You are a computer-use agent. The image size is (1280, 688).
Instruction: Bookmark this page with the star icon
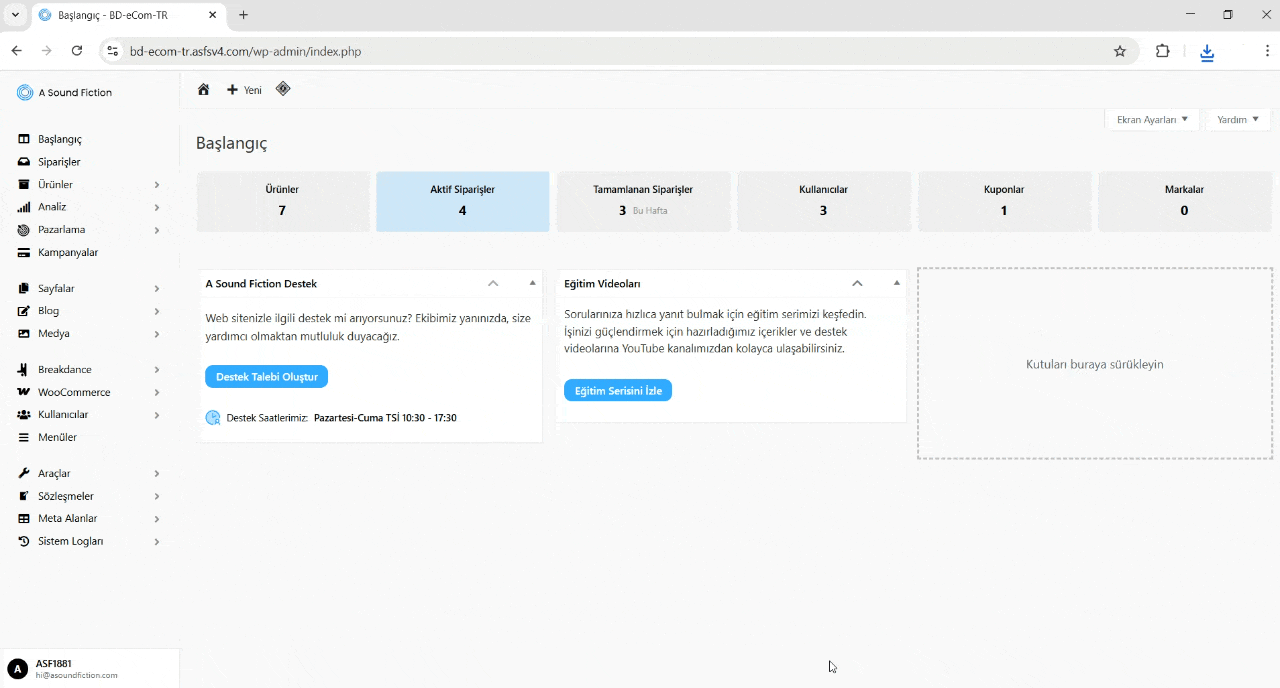(1120, 51)
